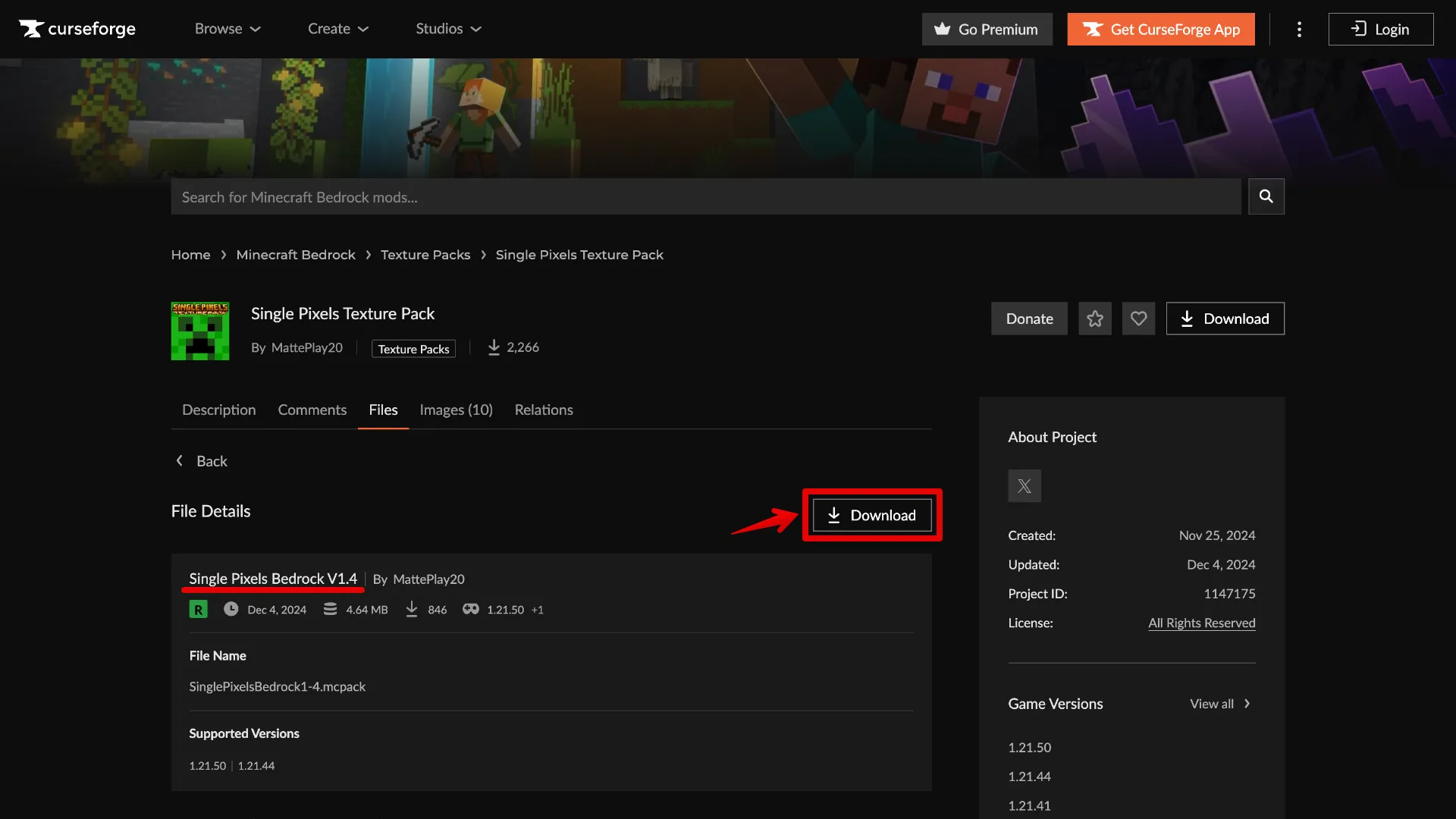Viewport: 1456px width, 819px height.
Task: Click the Texture Packs category tag
Action: [x=413, y=349]
